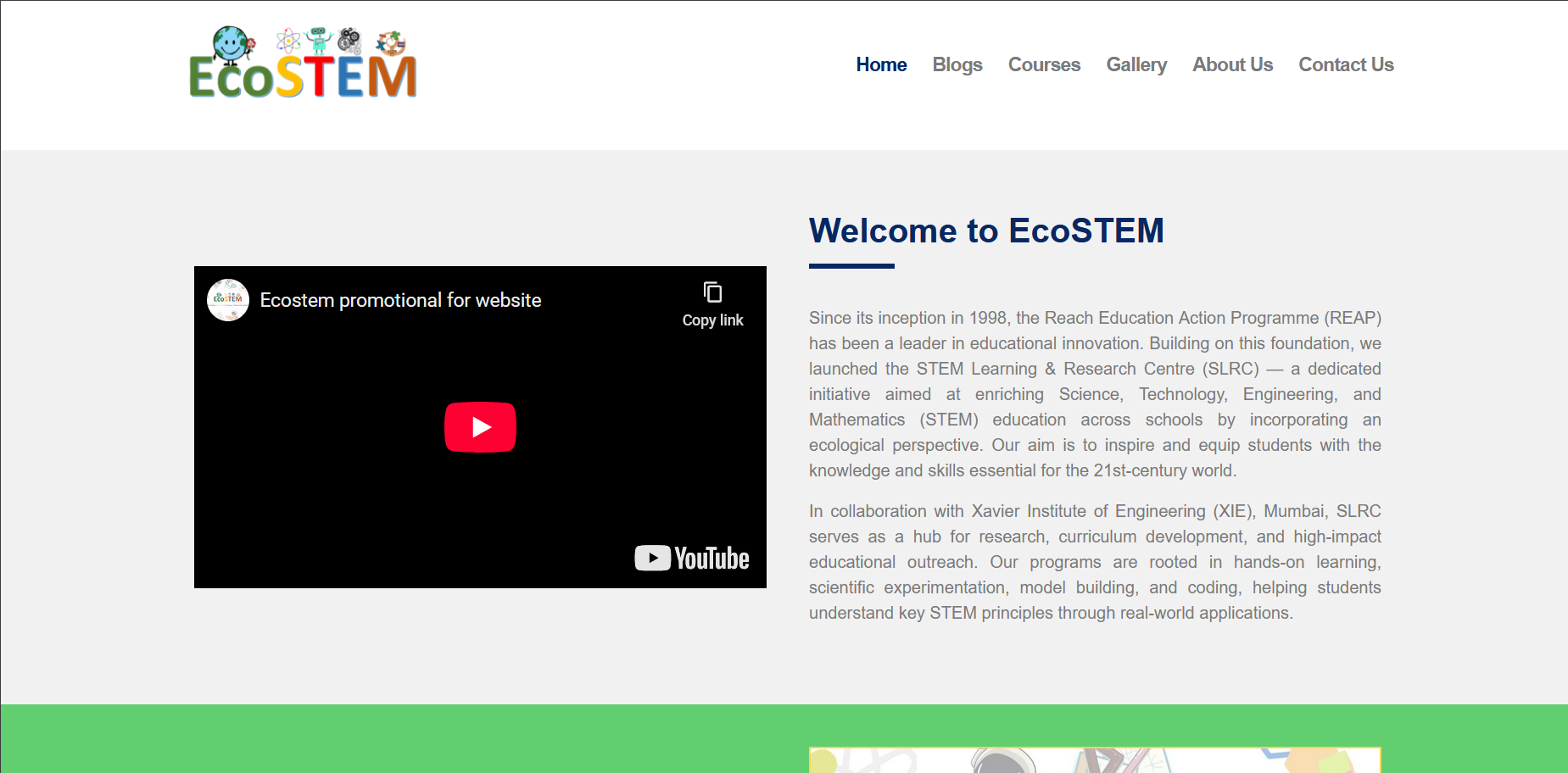Image resolution: width=1568 pixels, height=773 pixels.
Task: Open the Home menu item
Action: tap(881, 64)
